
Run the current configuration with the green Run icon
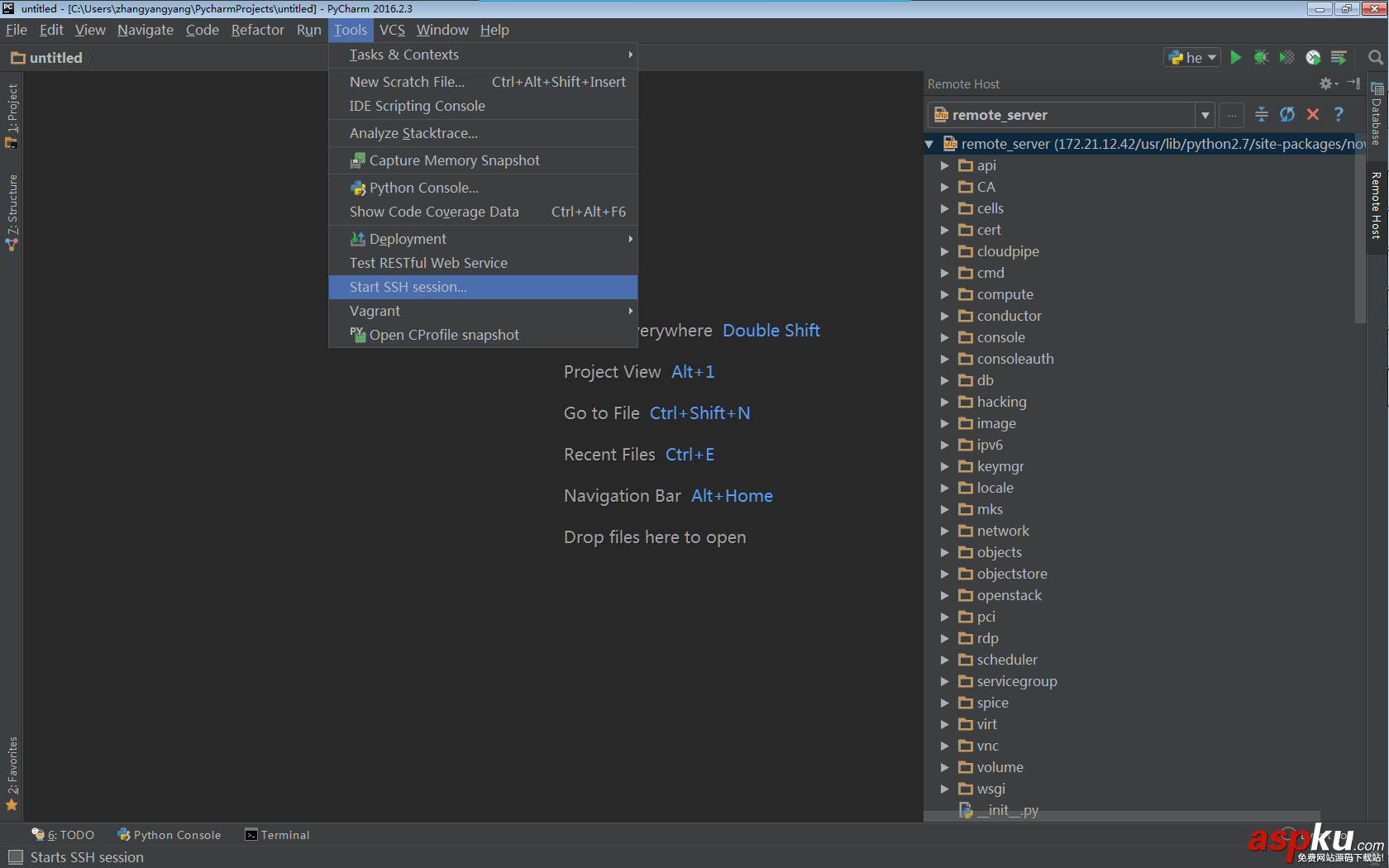pos(1235,57)
